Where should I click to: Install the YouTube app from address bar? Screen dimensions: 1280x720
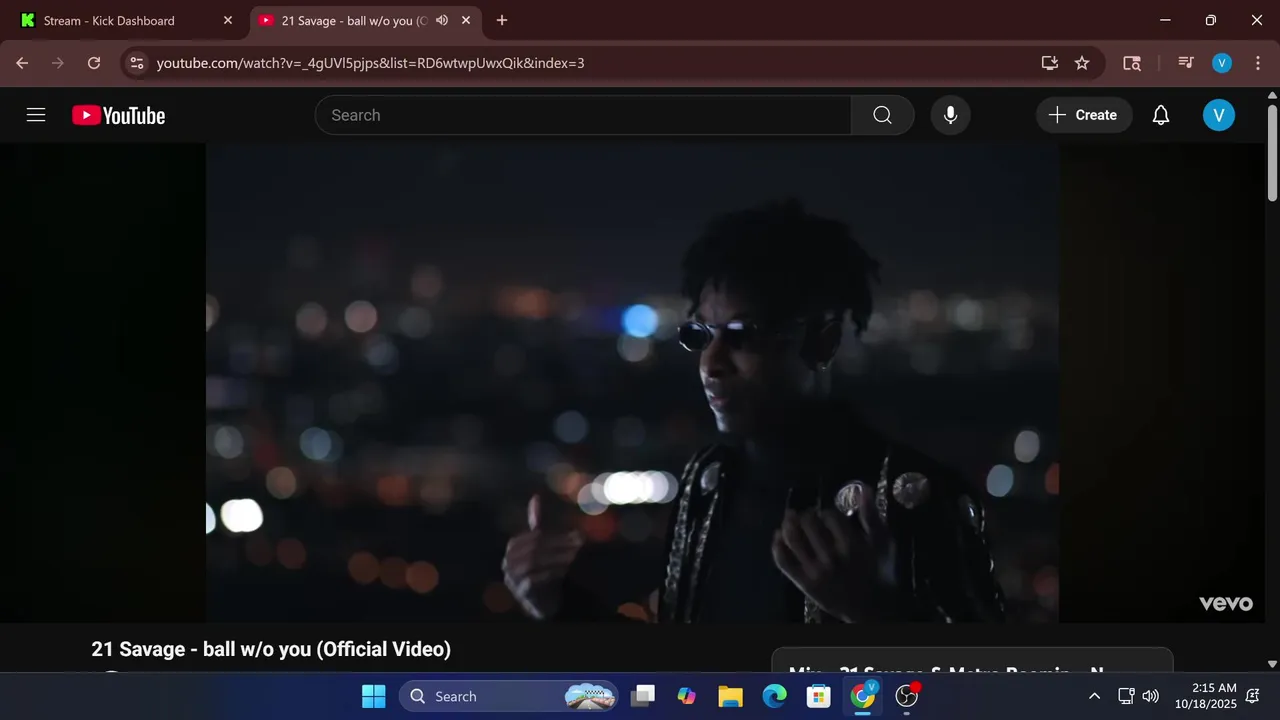1049,63
